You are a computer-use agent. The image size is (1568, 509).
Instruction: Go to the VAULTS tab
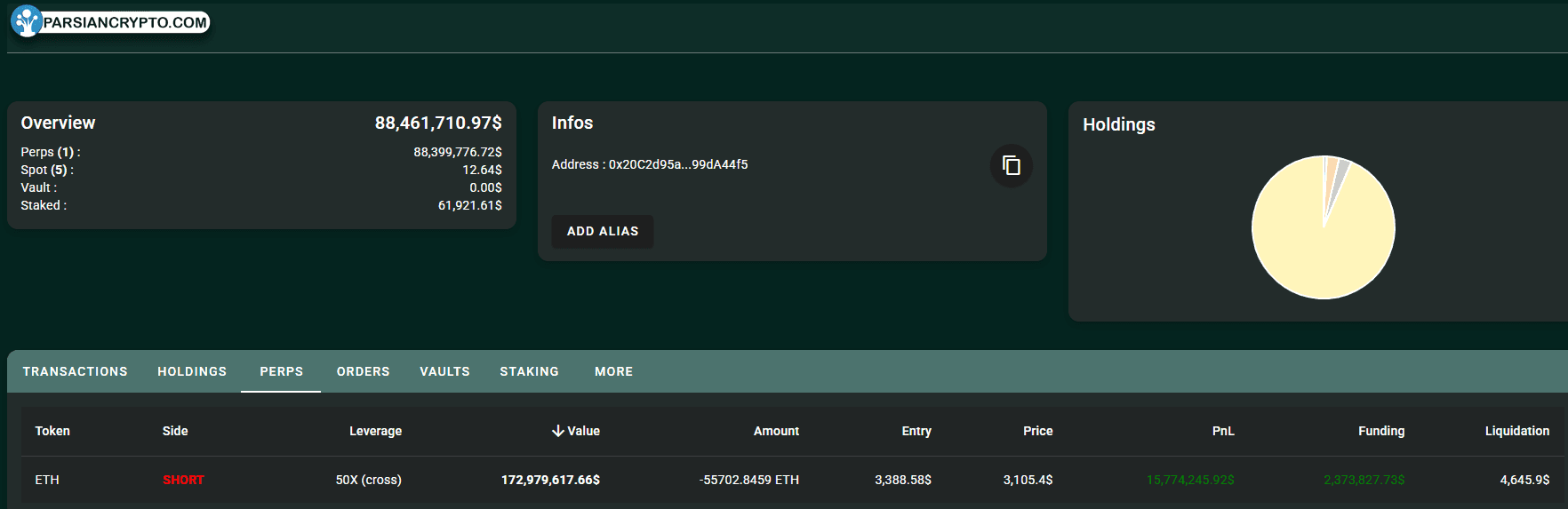coord(444,371)
